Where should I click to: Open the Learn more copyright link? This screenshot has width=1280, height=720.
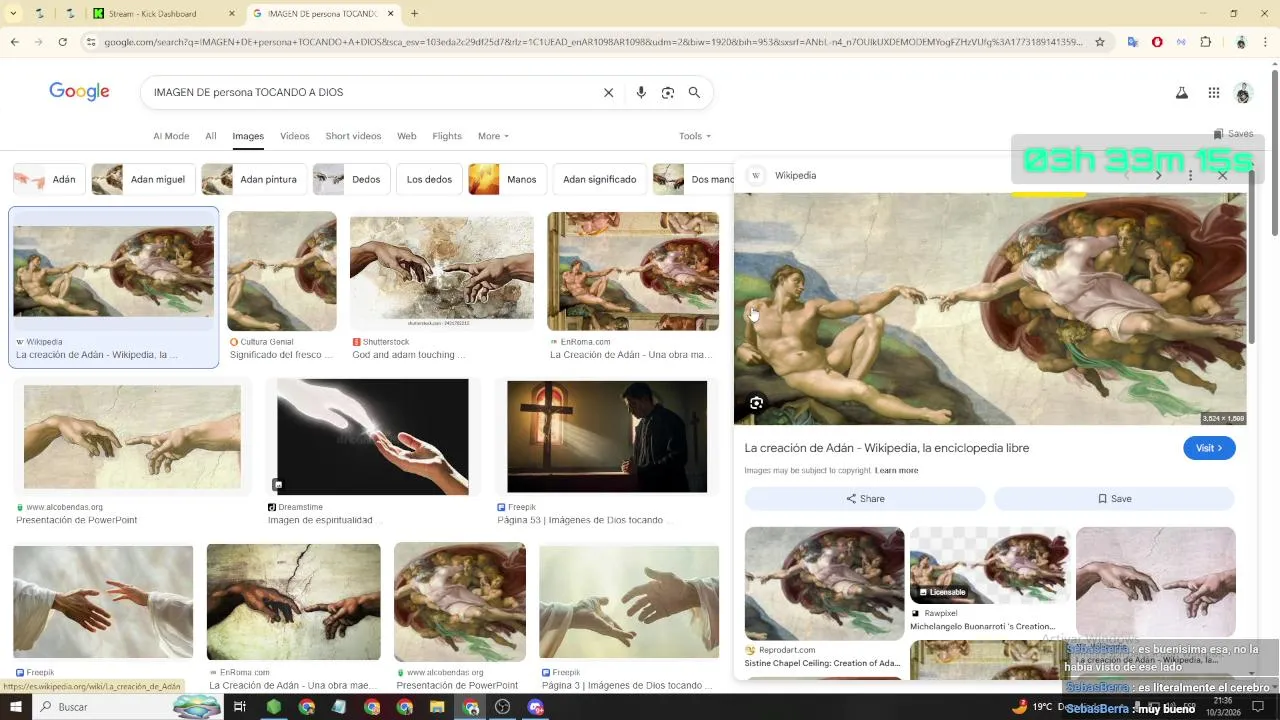point(896,470)
